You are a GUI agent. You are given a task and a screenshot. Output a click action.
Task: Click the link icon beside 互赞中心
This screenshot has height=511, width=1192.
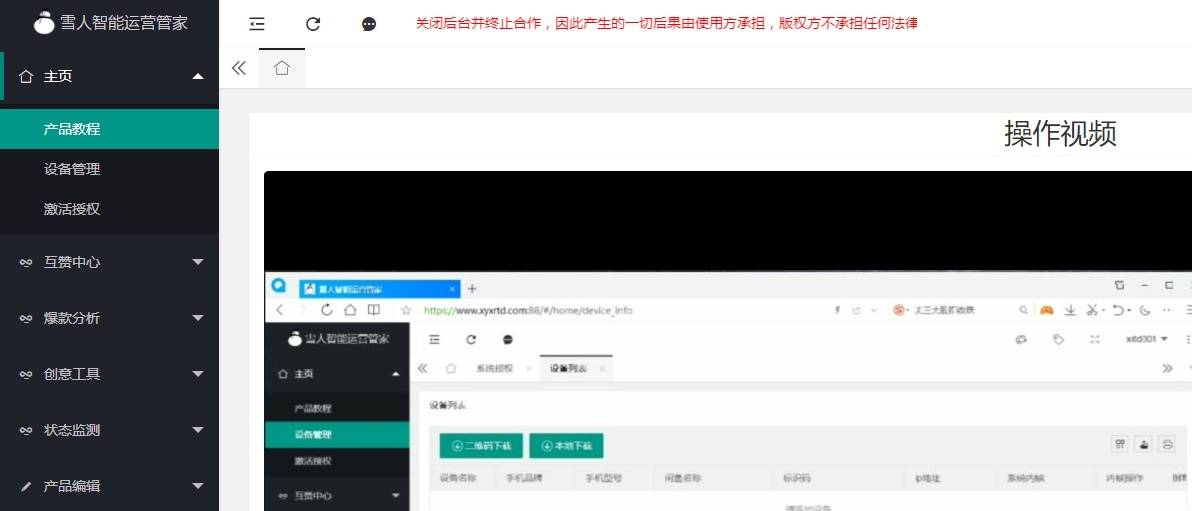[26, 262]
